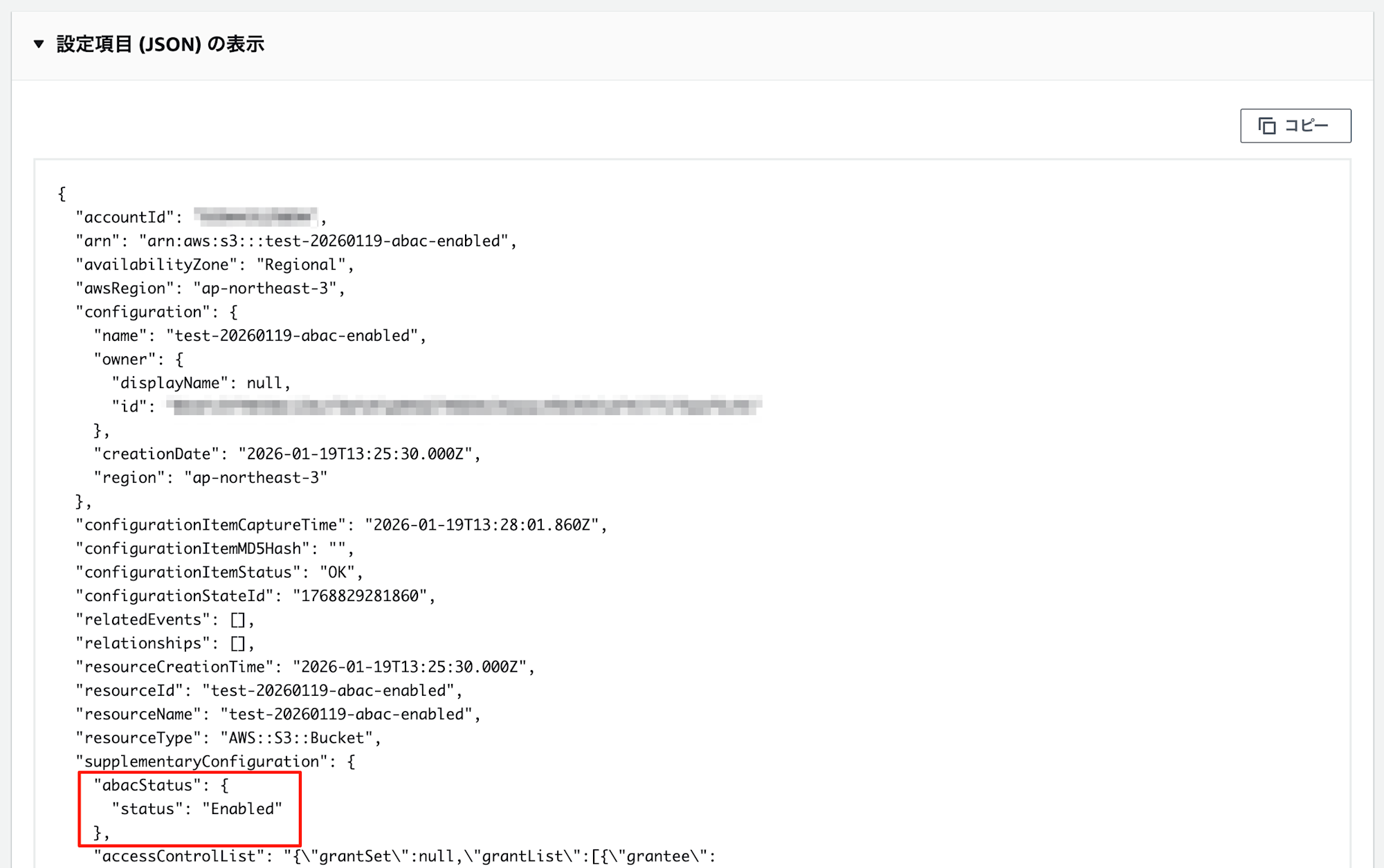Click the arn value text
This screenshot has width=1384, height=868.
[x=323, y=241]
